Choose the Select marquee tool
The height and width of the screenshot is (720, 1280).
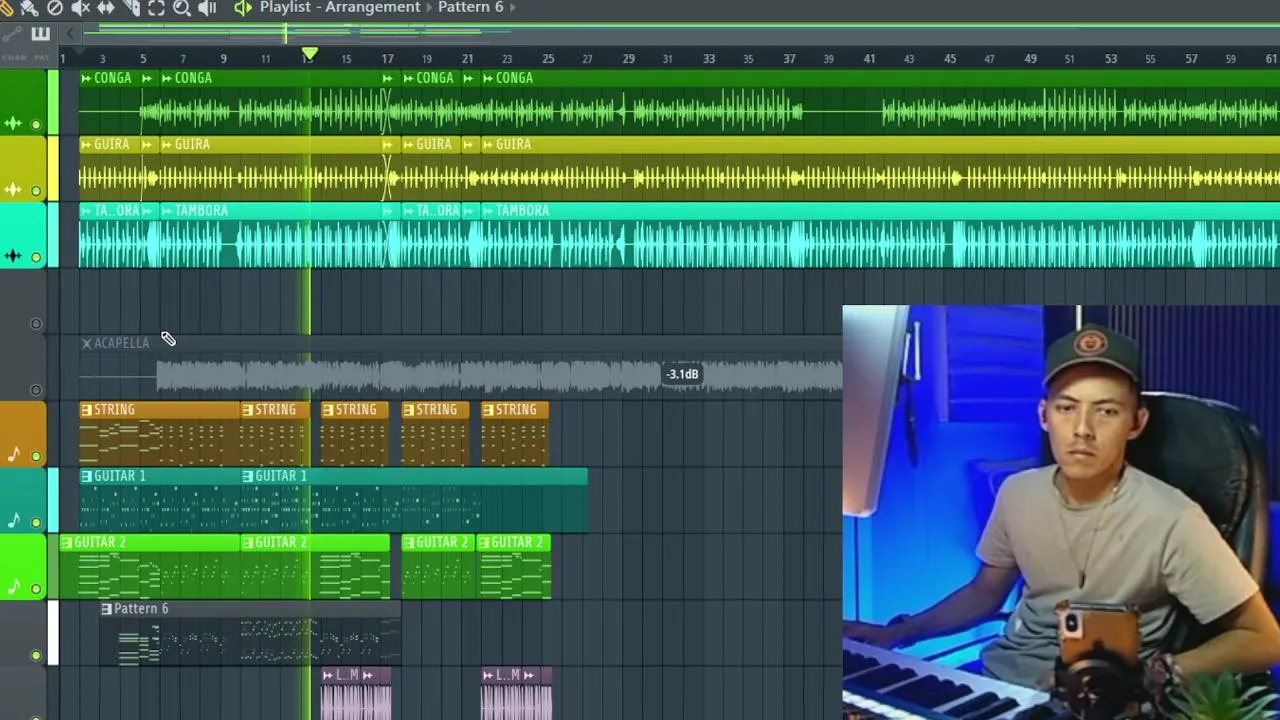156,7
